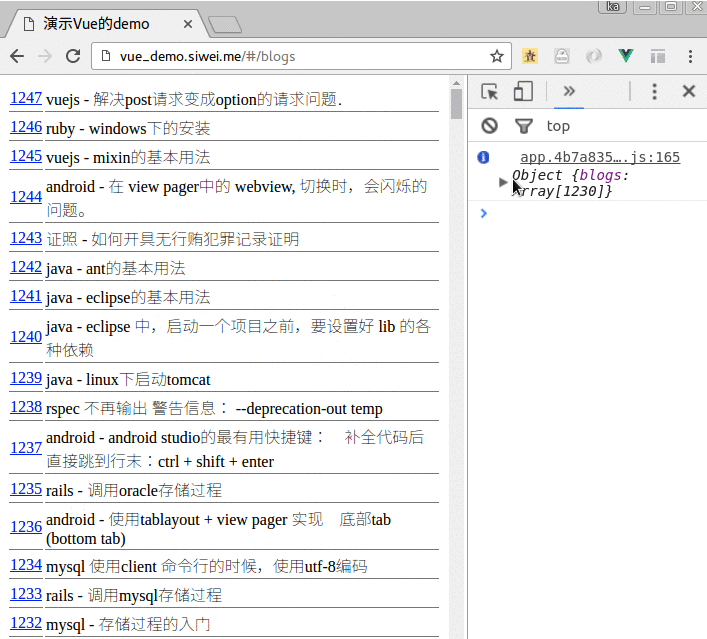Click the Vue devtools extension icon

(626, 56)
